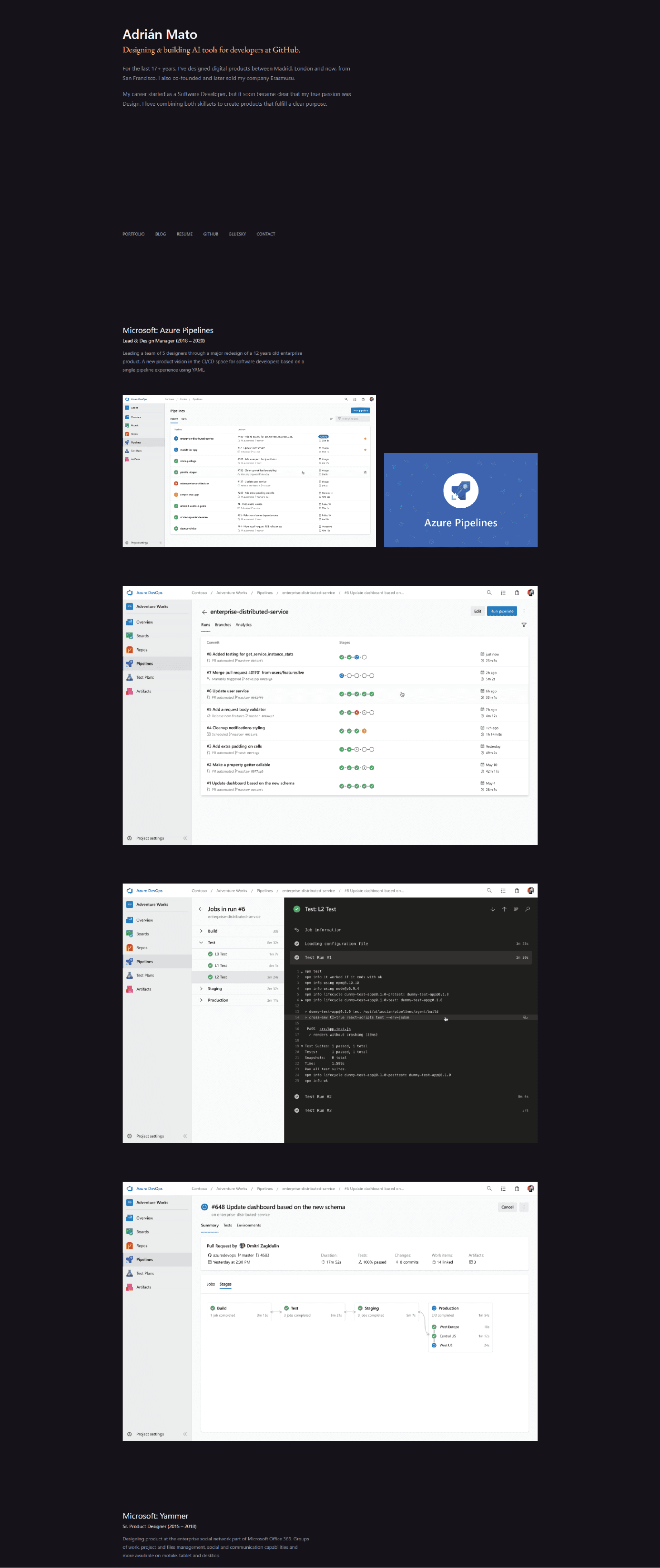This screenshot has width=660, height=1568.
Task: Click Run pipeline button
Action: (x=502, y=611)
